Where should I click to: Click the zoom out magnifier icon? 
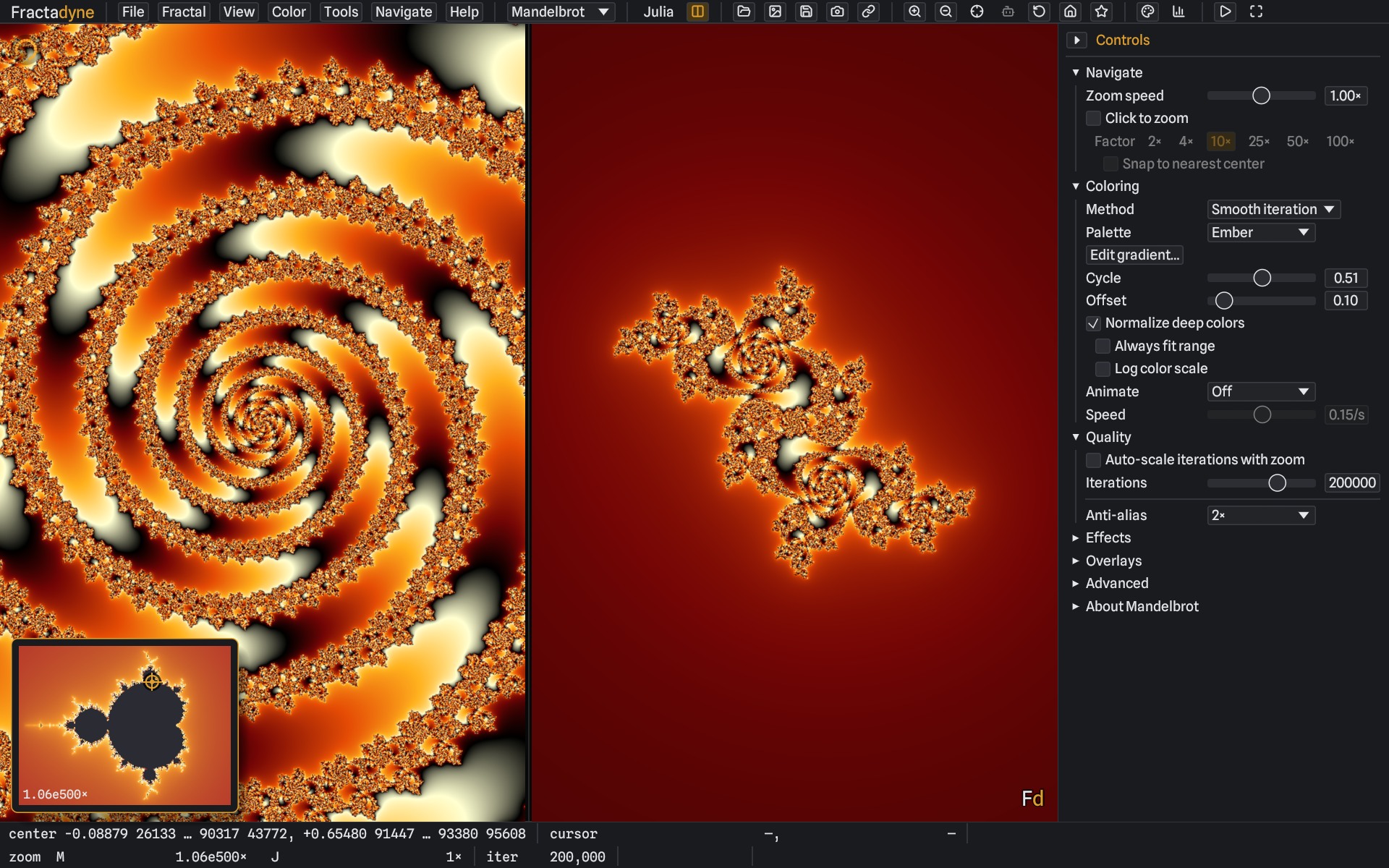946,12
